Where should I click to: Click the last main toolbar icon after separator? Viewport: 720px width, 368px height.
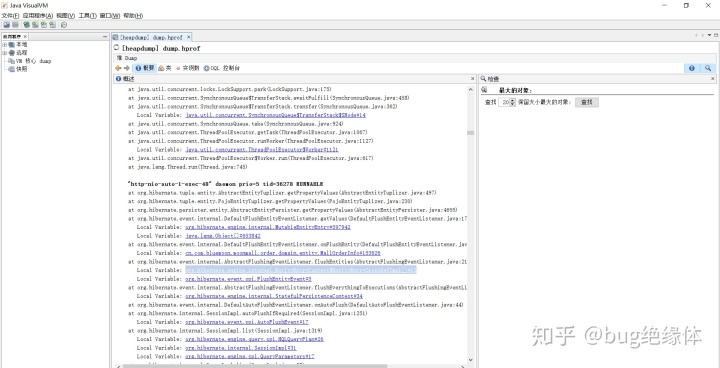coord(64,25)
